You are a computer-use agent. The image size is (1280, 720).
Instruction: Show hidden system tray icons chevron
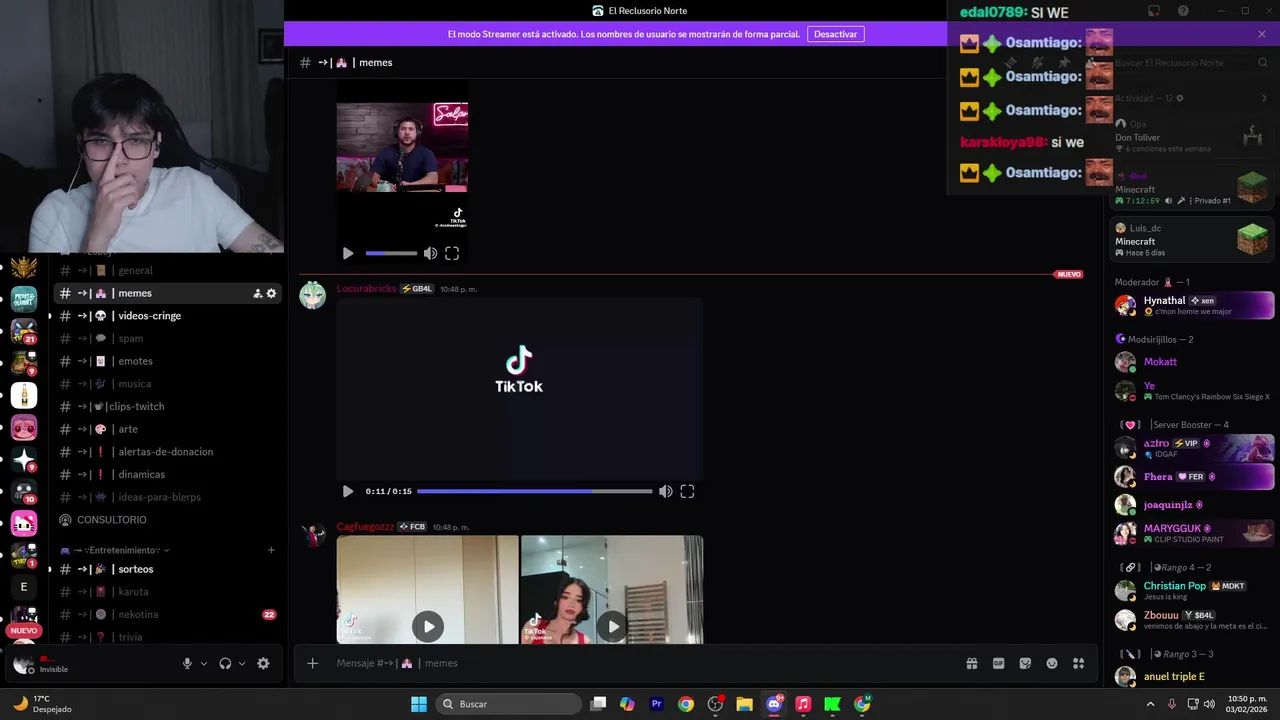coord(1150,704)
